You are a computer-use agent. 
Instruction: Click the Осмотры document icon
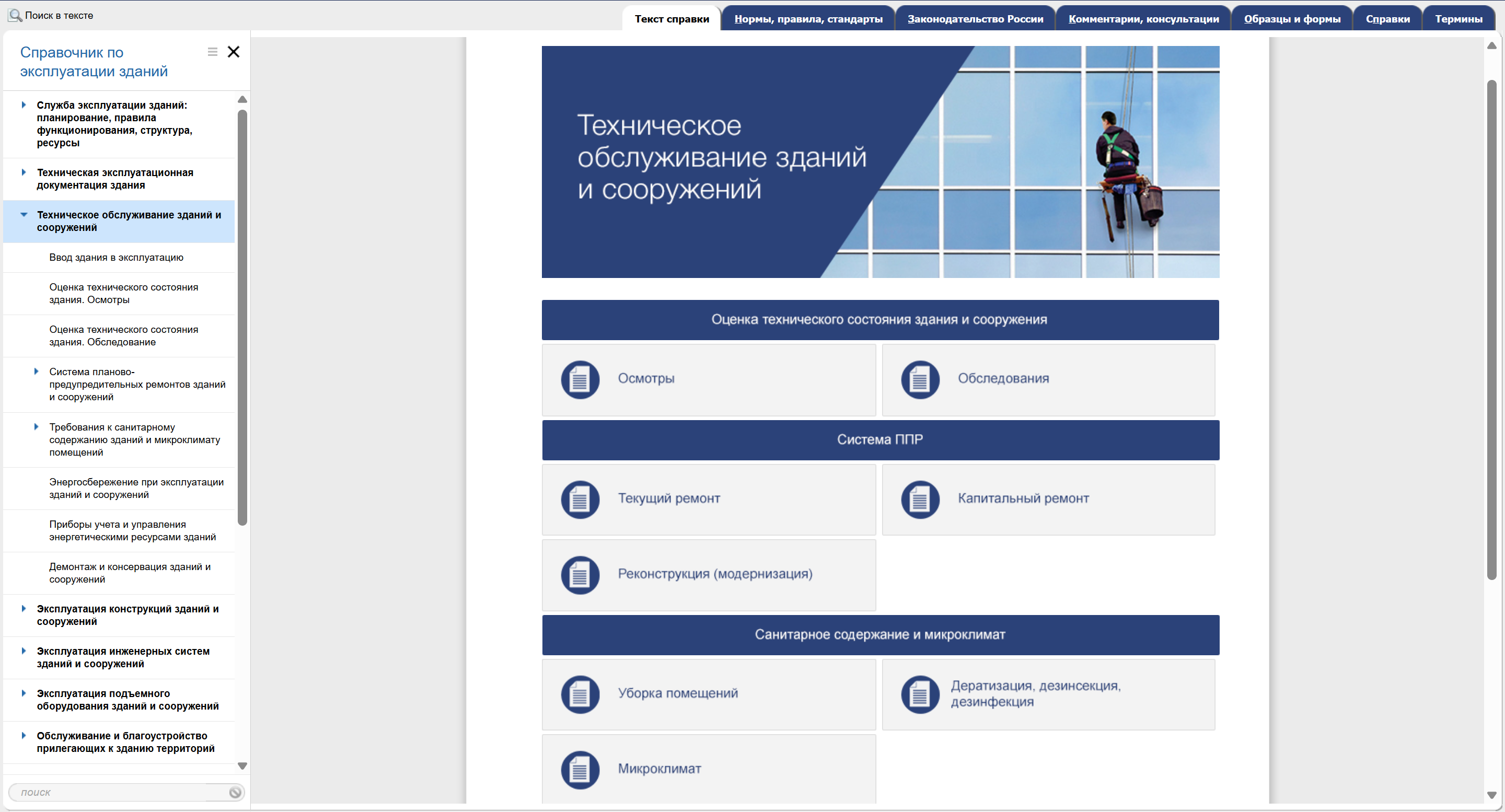[580, 380]
